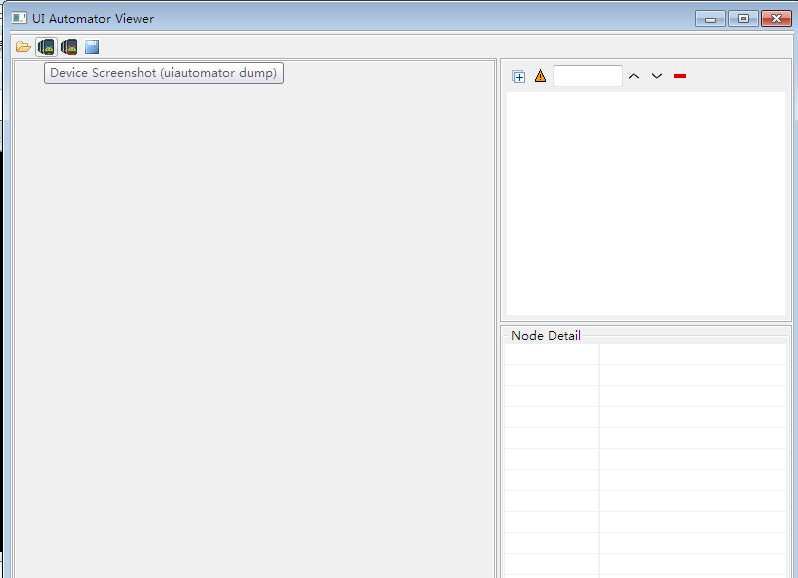
Task: Go to next search result down arrow
Action: tap(657, 76)
